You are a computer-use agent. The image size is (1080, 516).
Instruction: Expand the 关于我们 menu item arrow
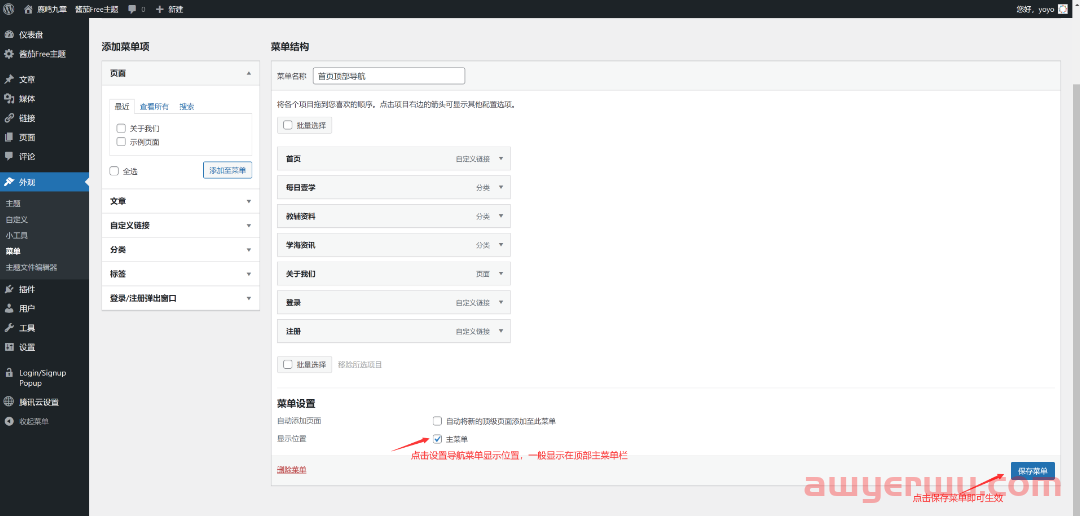[x=501, y=273]
